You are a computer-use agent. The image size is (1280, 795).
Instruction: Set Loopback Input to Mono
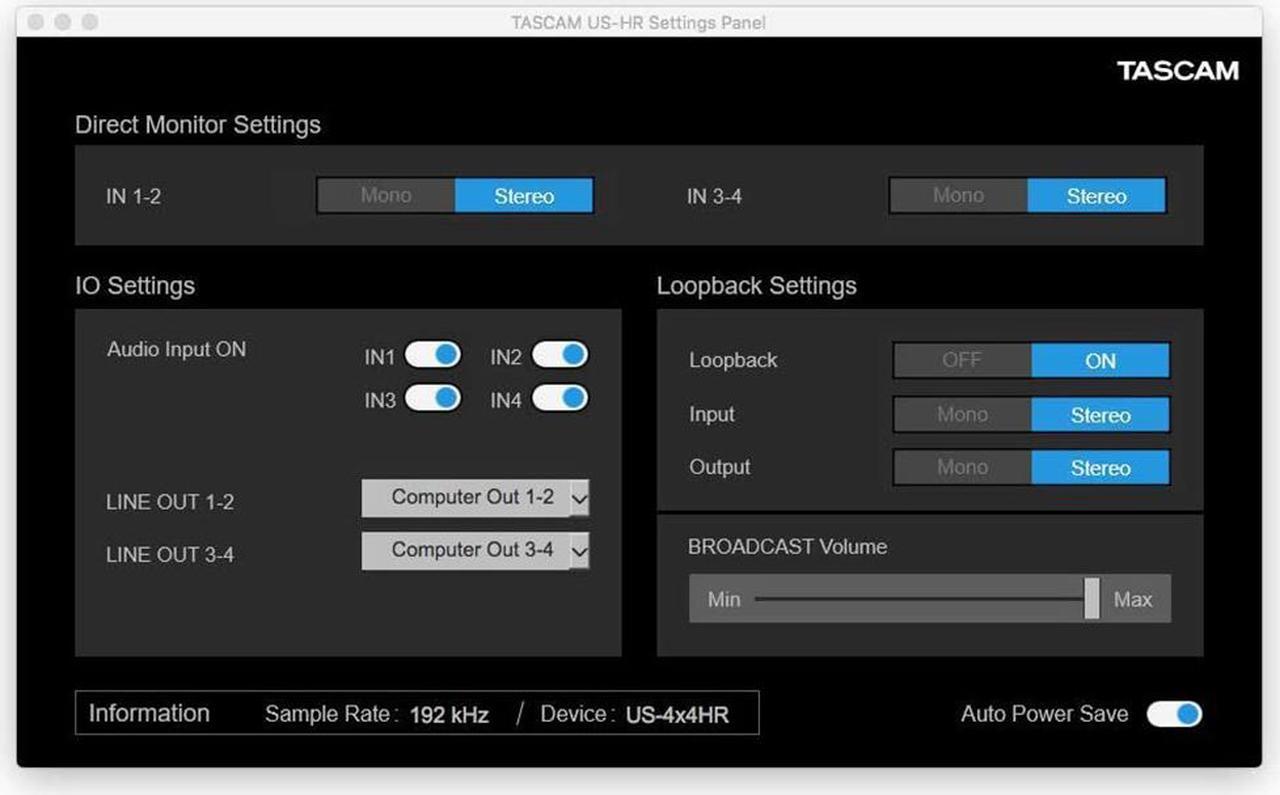click(x=962, y=415)
